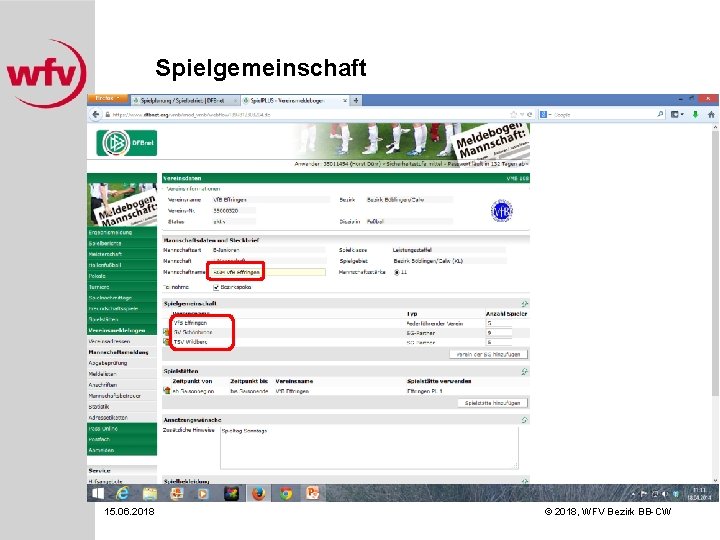This screenshot has width=720, height=540.
Task: Click the browser back arrow button
Action: [96, 114]
